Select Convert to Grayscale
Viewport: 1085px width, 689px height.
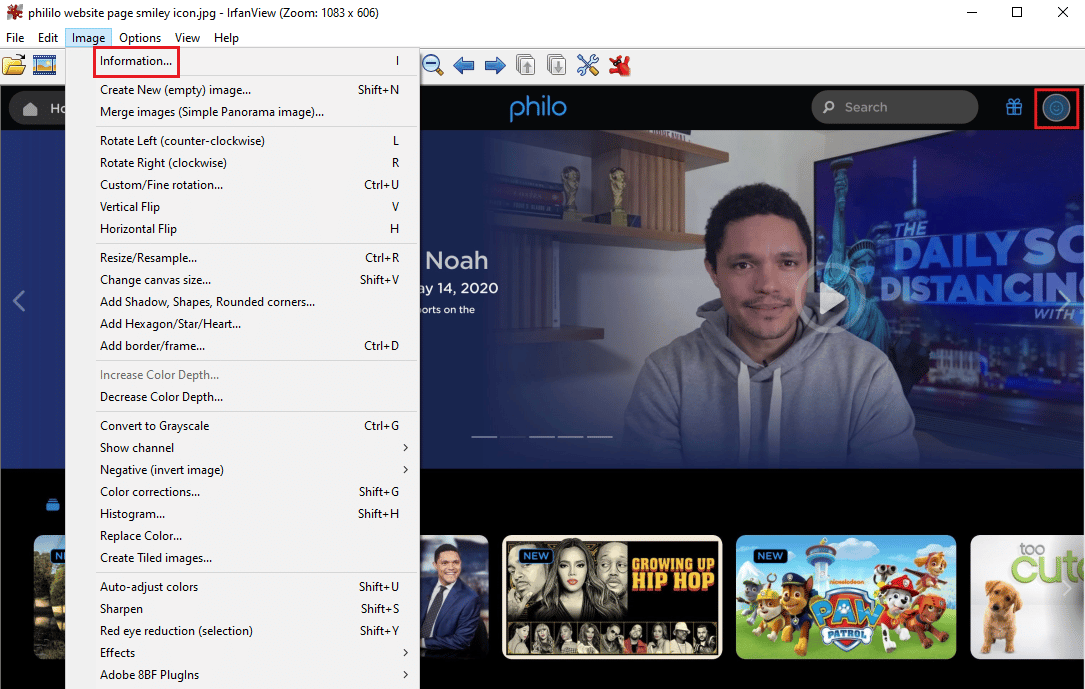[154, 426]
